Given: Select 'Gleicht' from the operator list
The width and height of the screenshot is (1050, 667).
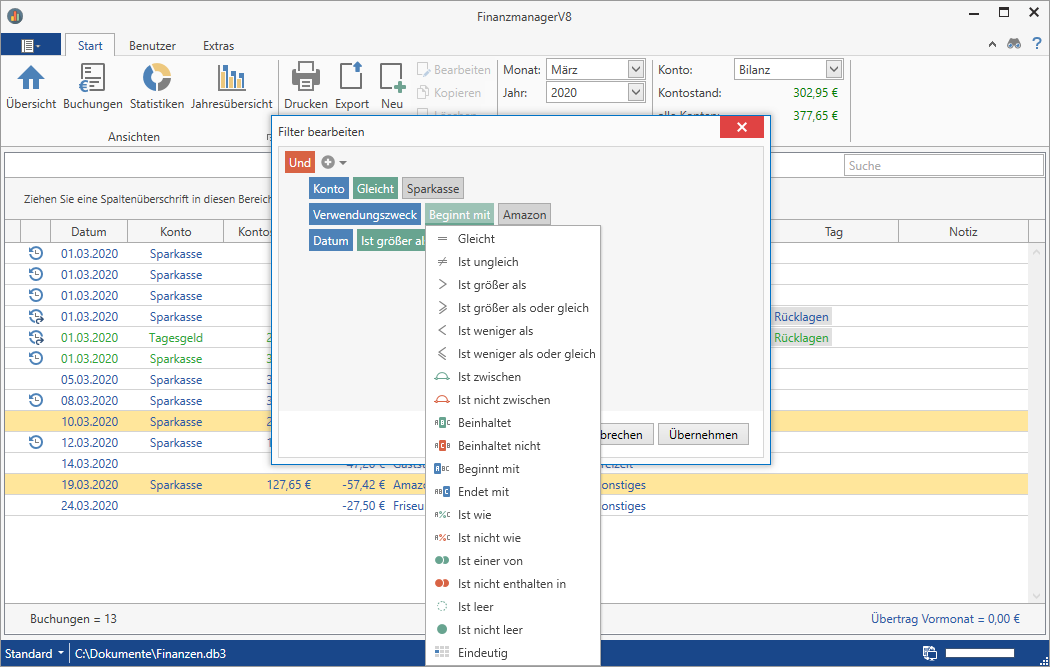Looking at the screenshot, I should point(513,239).
